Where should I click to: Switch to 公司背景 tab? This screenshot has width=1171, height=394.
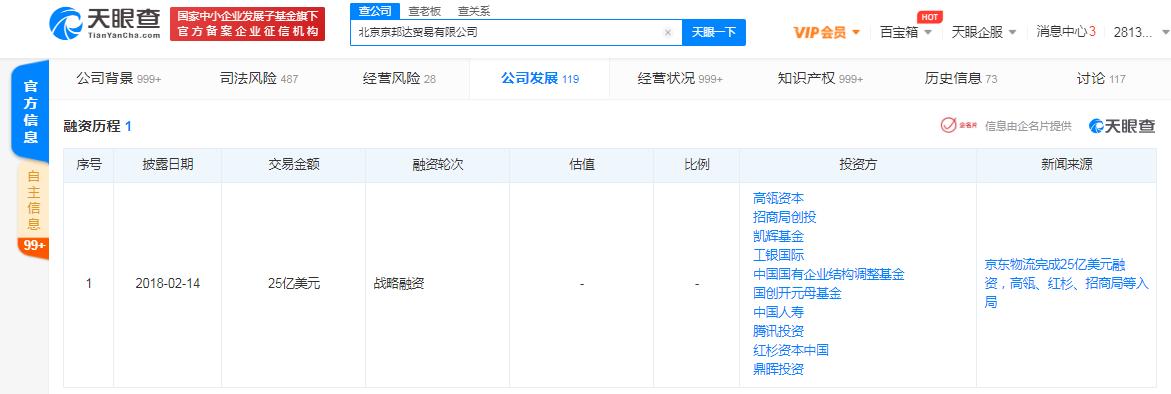pos(119,78)
